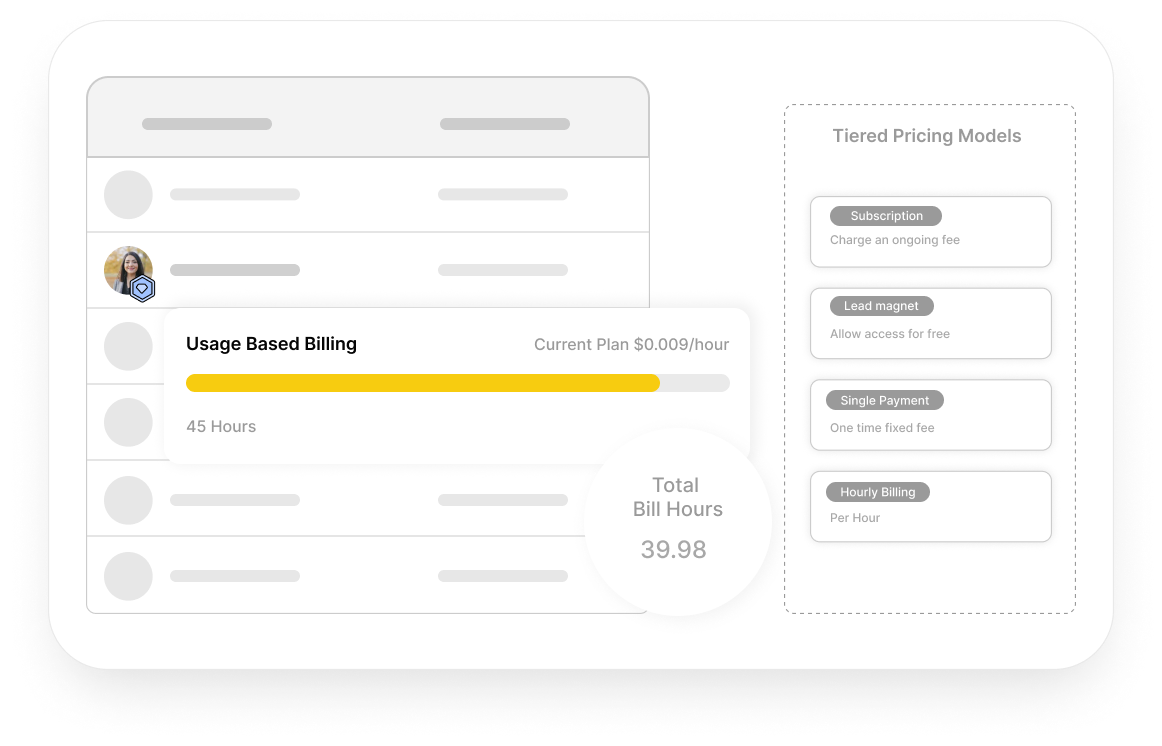Click the Tiered Pricing Models heading
This screenshot has height=746, width=1162.
[x=927, y=136]
